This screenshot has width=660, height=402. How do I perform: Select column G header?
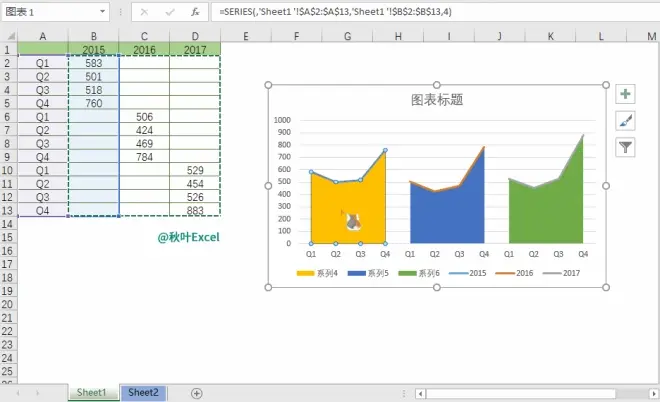(347, 36)
